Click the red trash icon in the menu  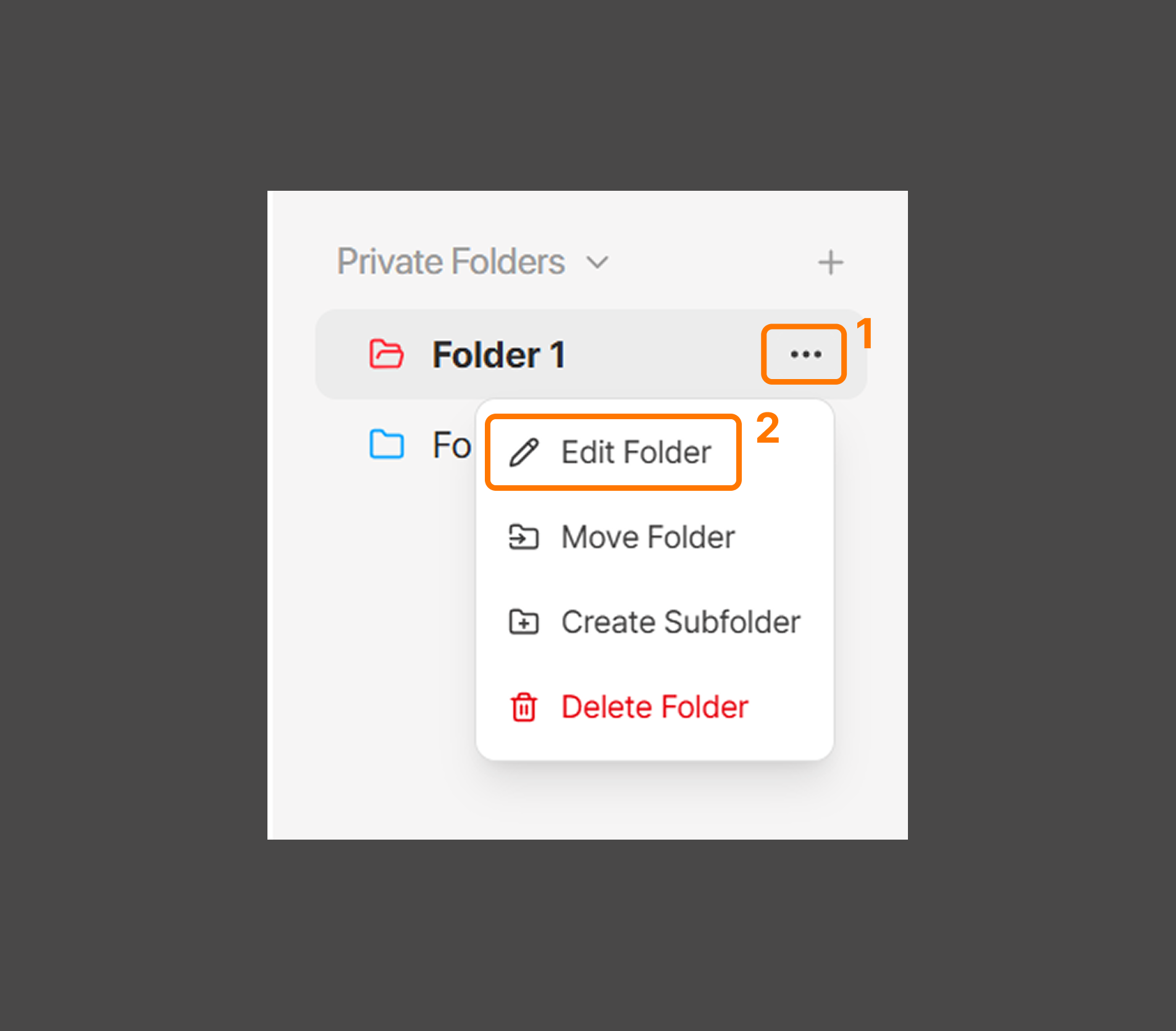pyautogui.click(x=523, y=707)
